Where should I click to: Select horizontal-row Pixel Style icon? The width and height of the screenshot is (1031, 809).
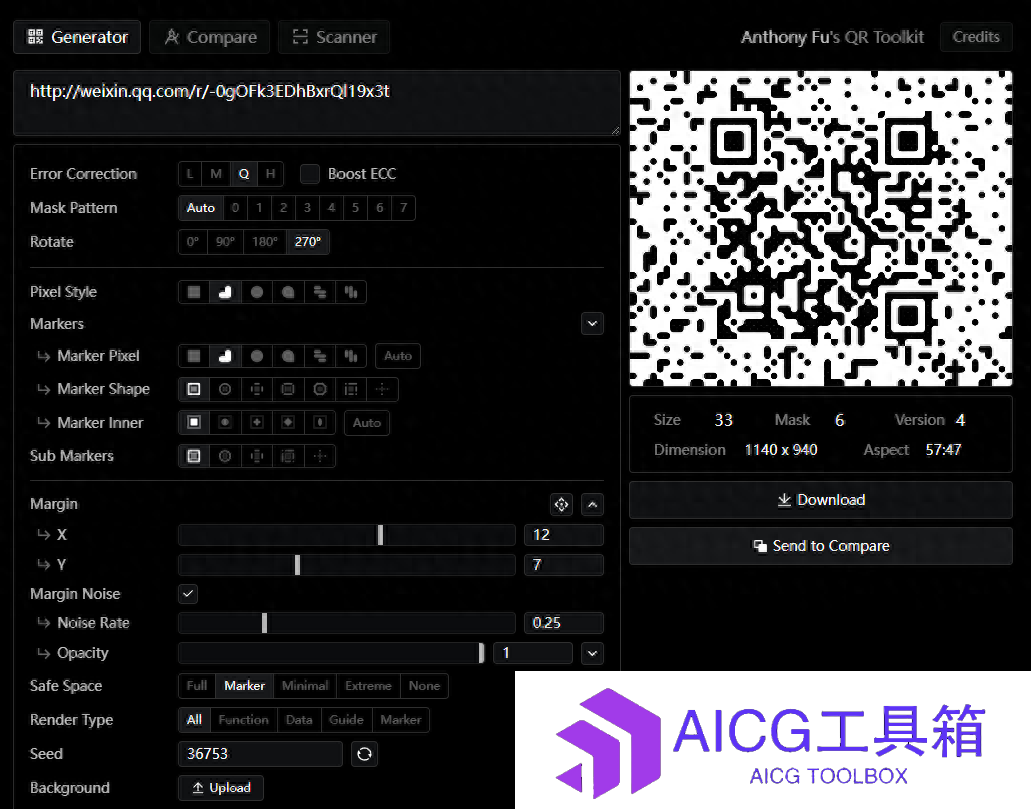click(320, 292)
